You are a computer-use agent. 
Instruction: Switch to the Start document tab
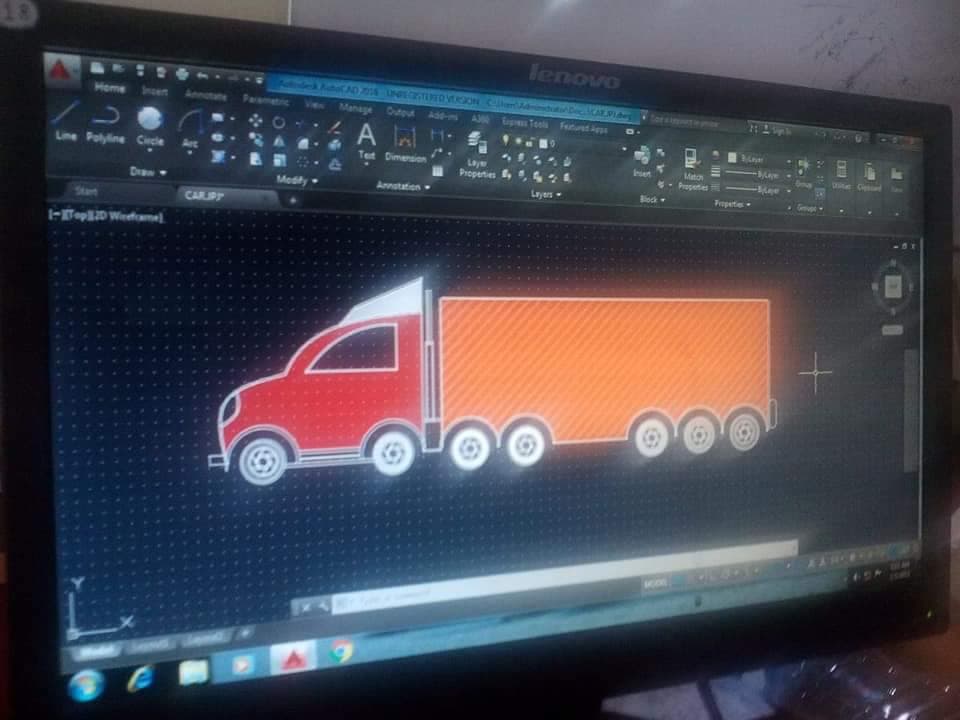point(87,190)
